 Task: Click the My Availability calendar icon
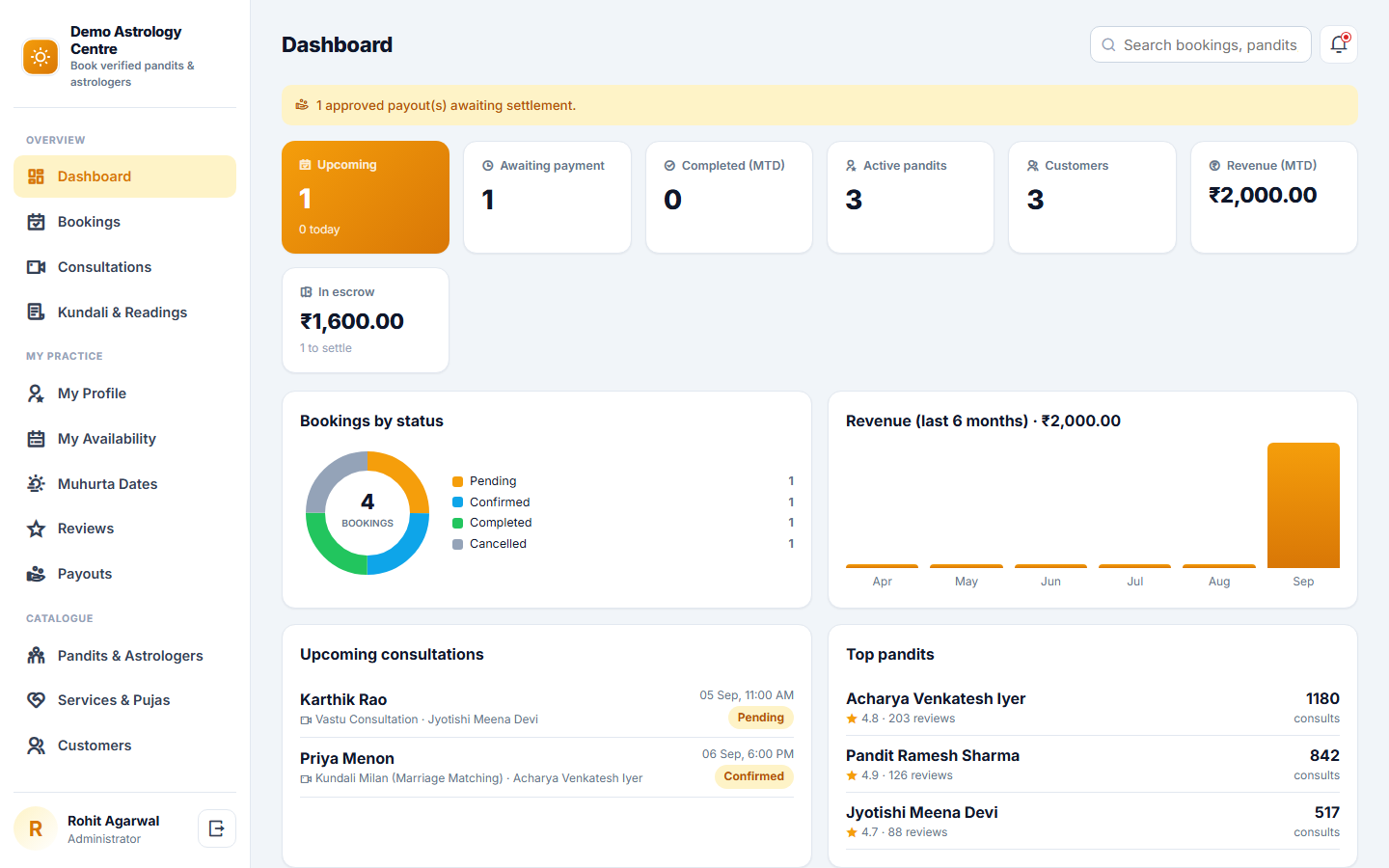pyautogui.click(x=36, y=439)
